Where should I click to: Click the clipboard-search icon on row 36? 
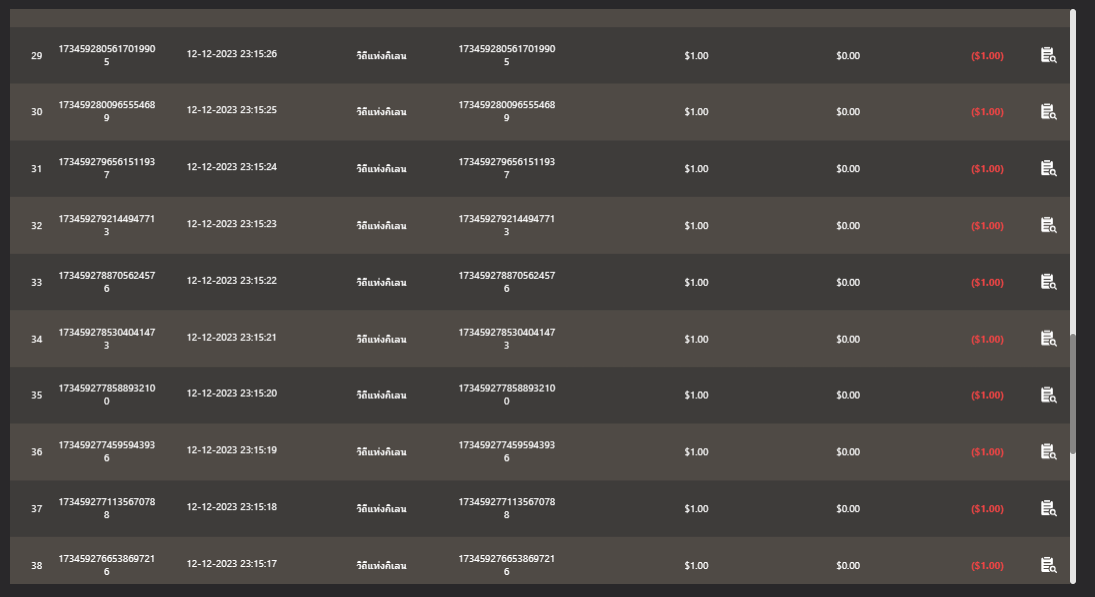[x=1047, y=451]
